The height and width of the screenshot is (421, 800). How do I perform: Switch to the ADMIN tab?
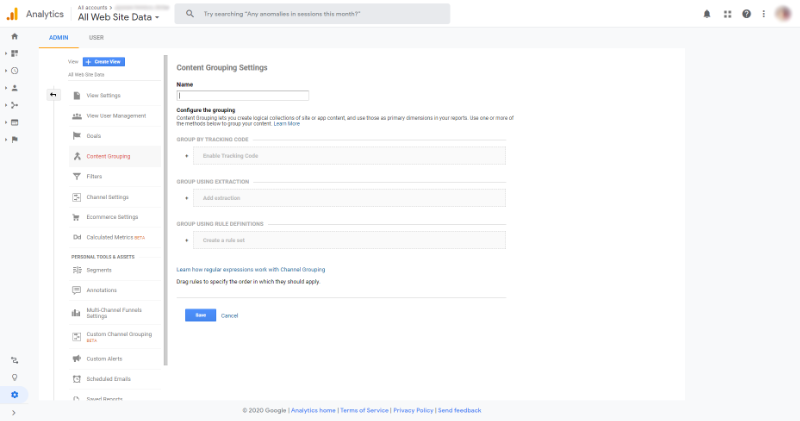click(x=59, y=38)
